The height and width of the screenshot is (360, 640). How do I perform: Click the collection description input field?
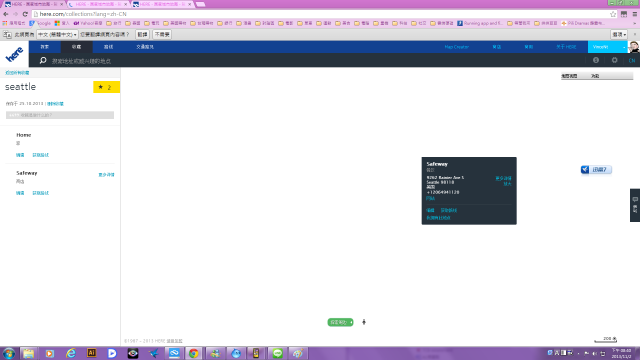[60, 115]
